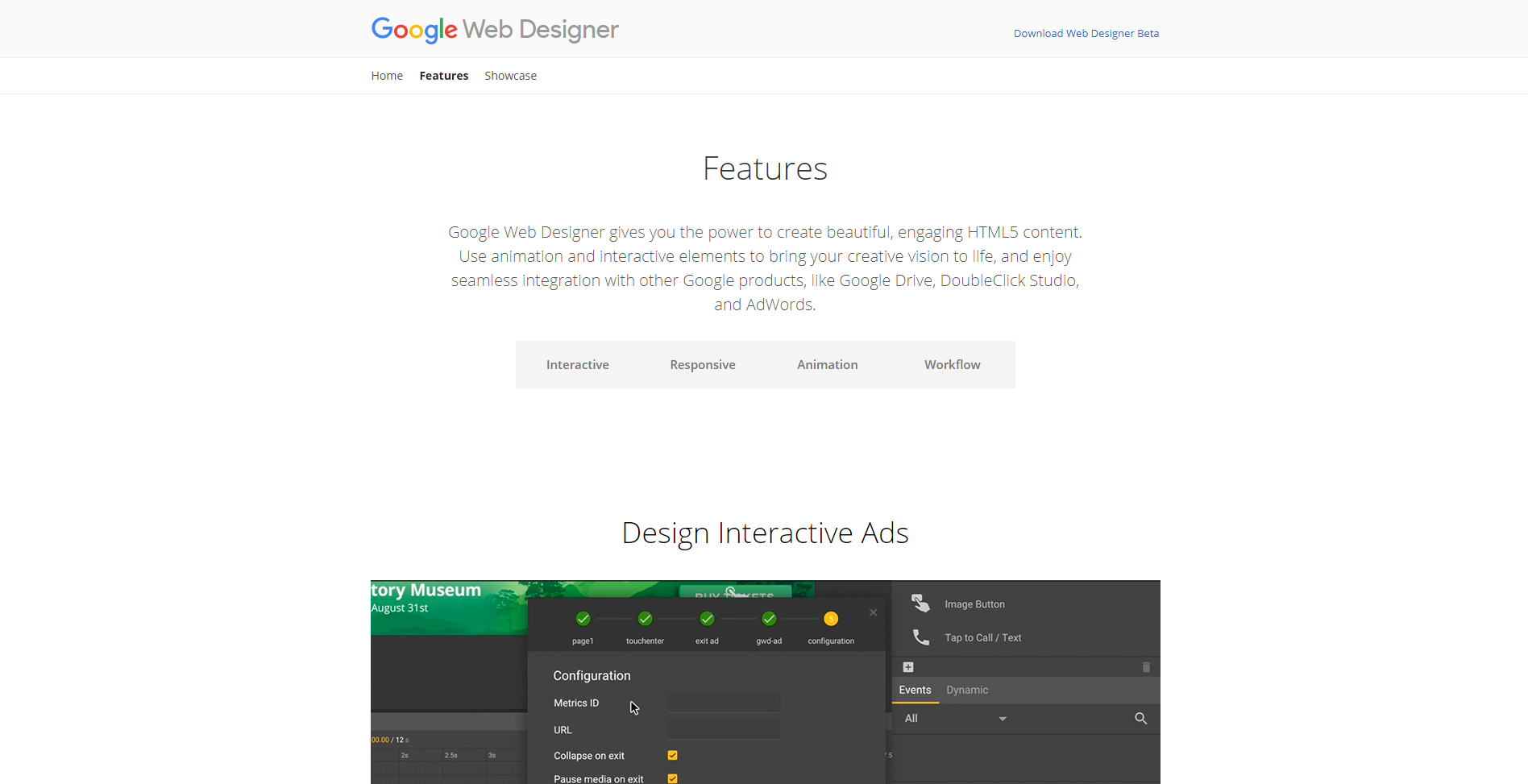
Task: Open the Showcase page
Action: click(x=510, y=76)
